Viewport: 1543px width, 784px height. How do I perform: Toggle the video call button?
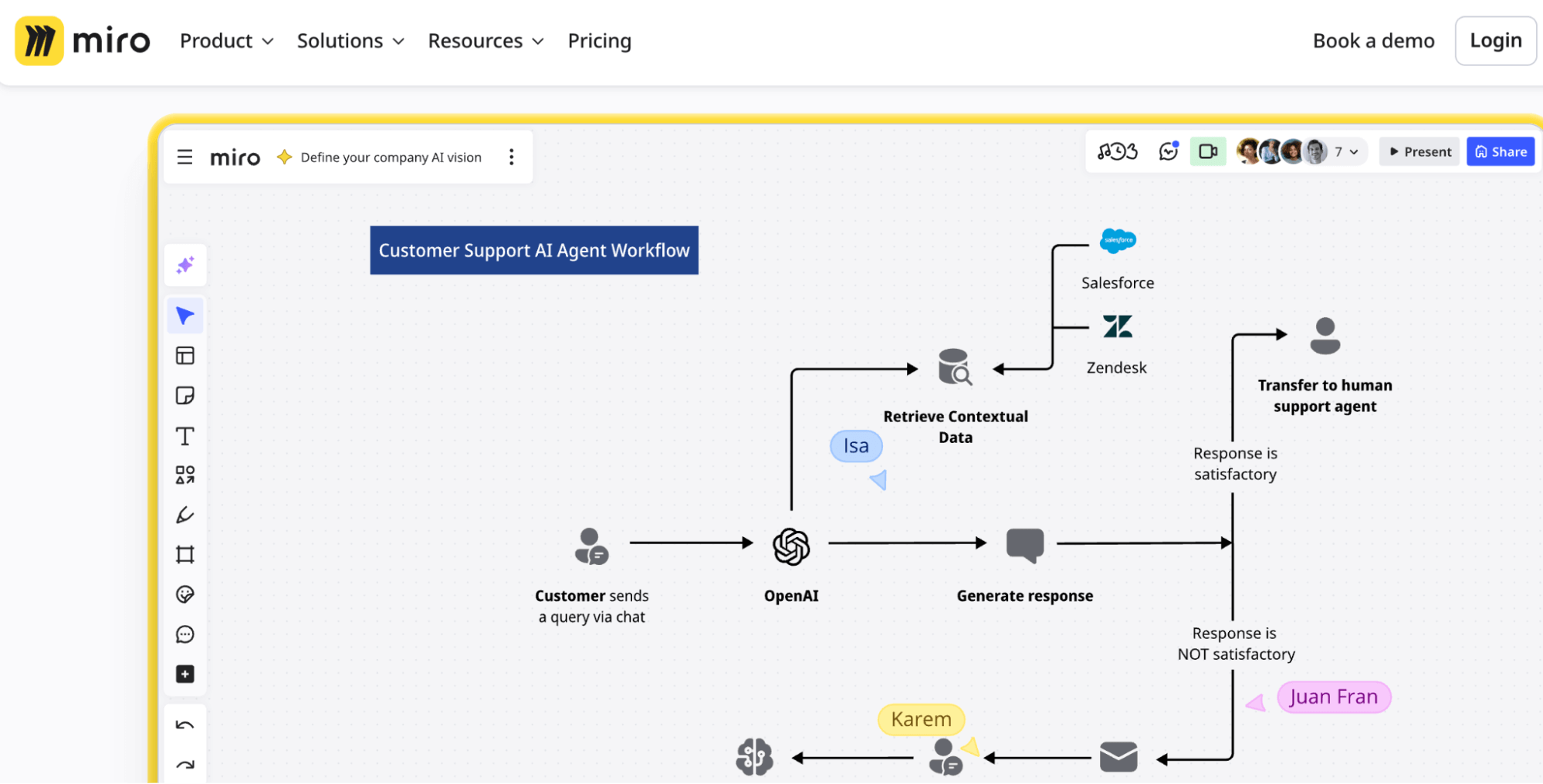[x=1208, y=152]
